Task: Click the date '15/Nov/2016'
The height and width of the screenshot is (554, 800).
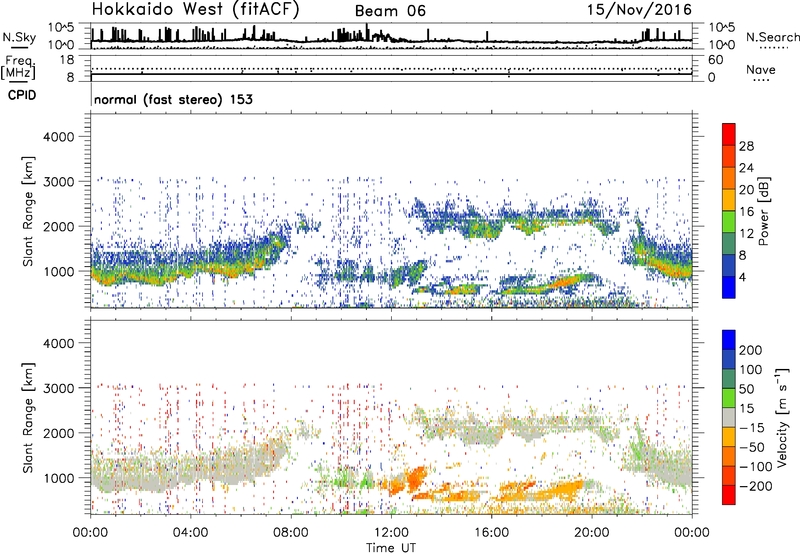Action: click(x=639, y=10)
